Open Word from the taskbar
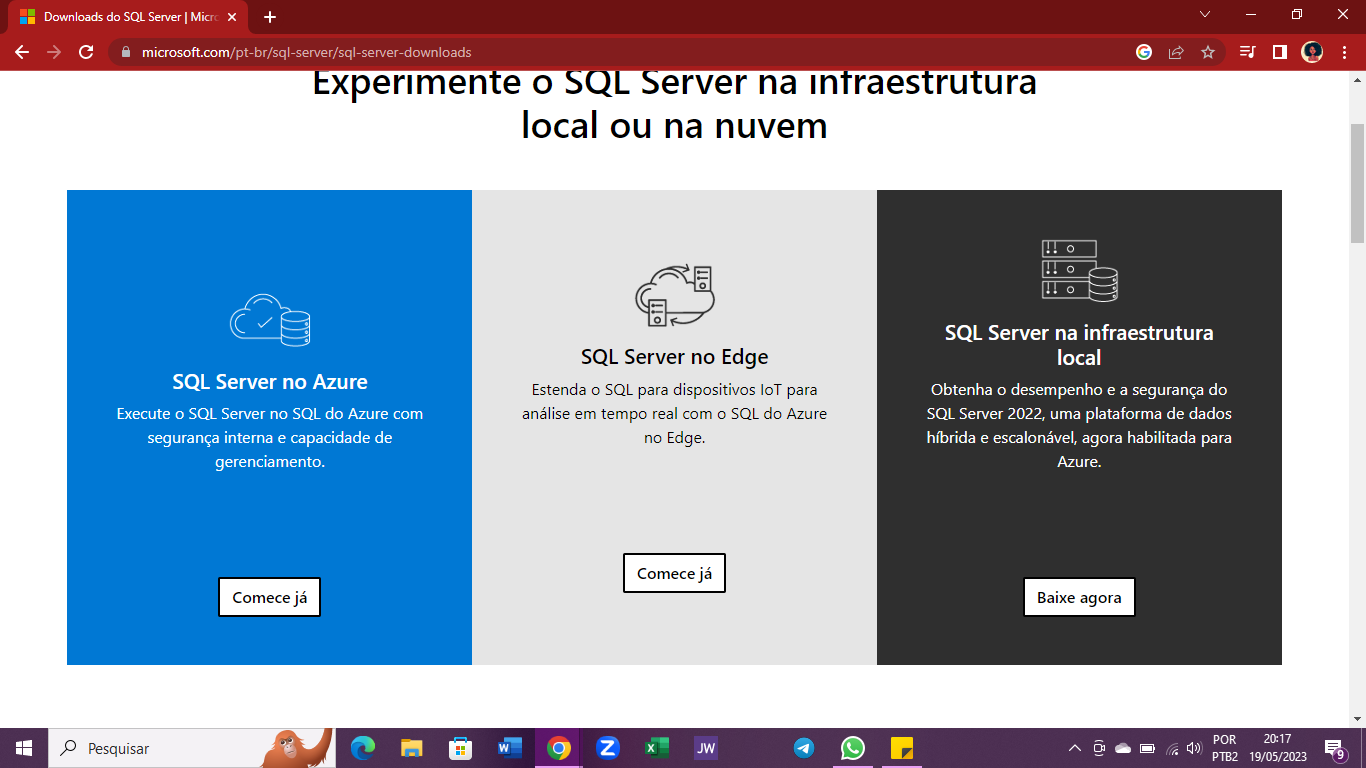 [510, 748]
